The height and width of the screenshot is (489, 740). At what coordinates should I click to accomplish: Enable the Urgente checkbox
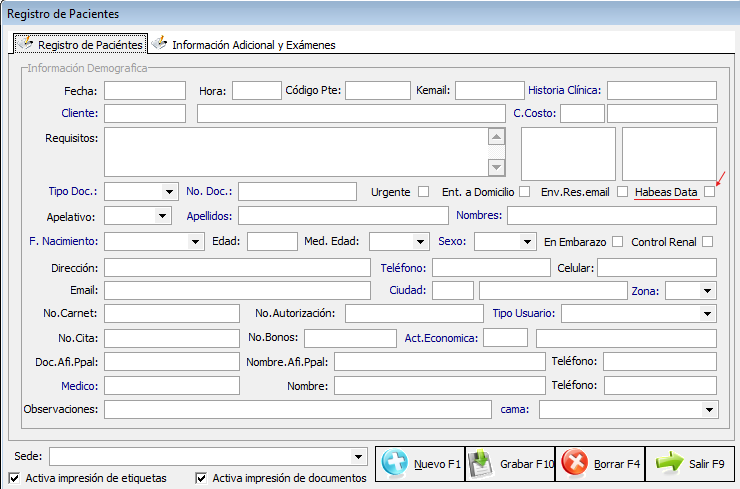tap(424, 191)
